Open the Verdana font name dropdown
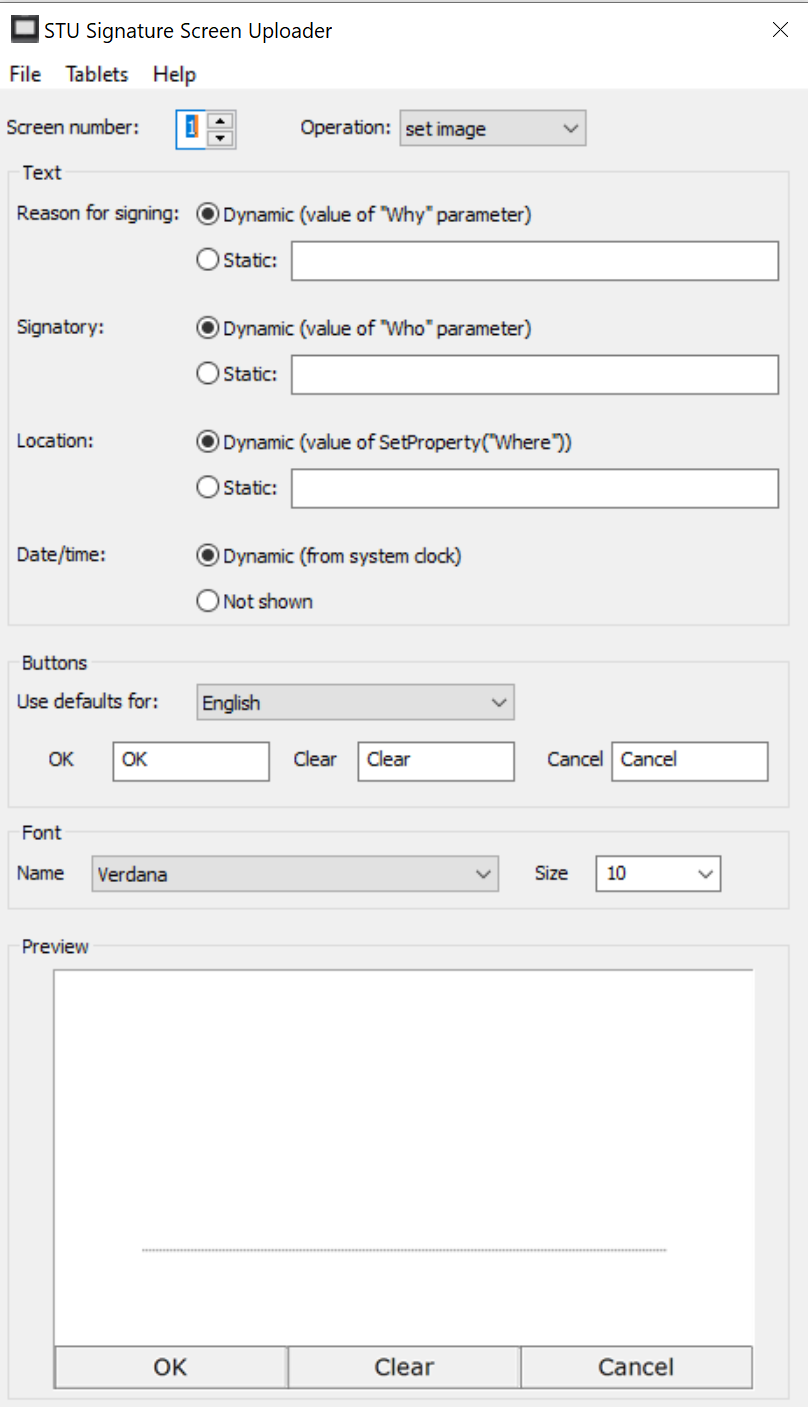Viewport: 808px width, 1407px height. click(x=295, y=874)
